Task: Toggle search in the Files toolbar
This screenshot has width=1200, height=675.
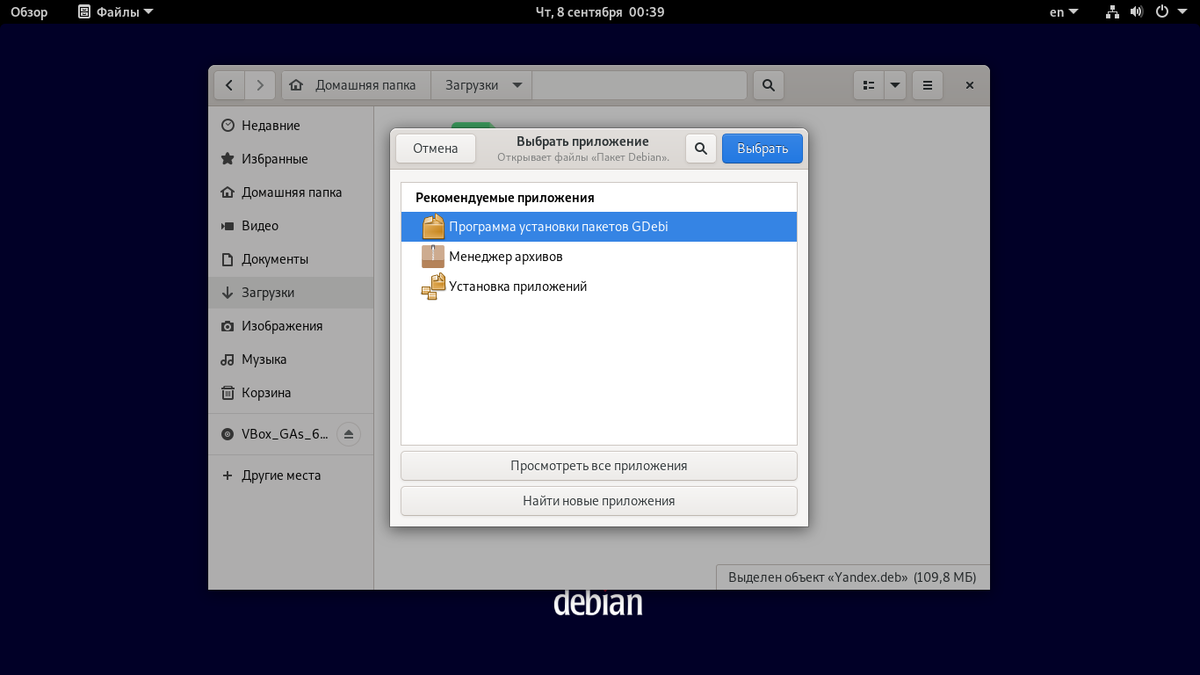Action: [x=768, y=85]
